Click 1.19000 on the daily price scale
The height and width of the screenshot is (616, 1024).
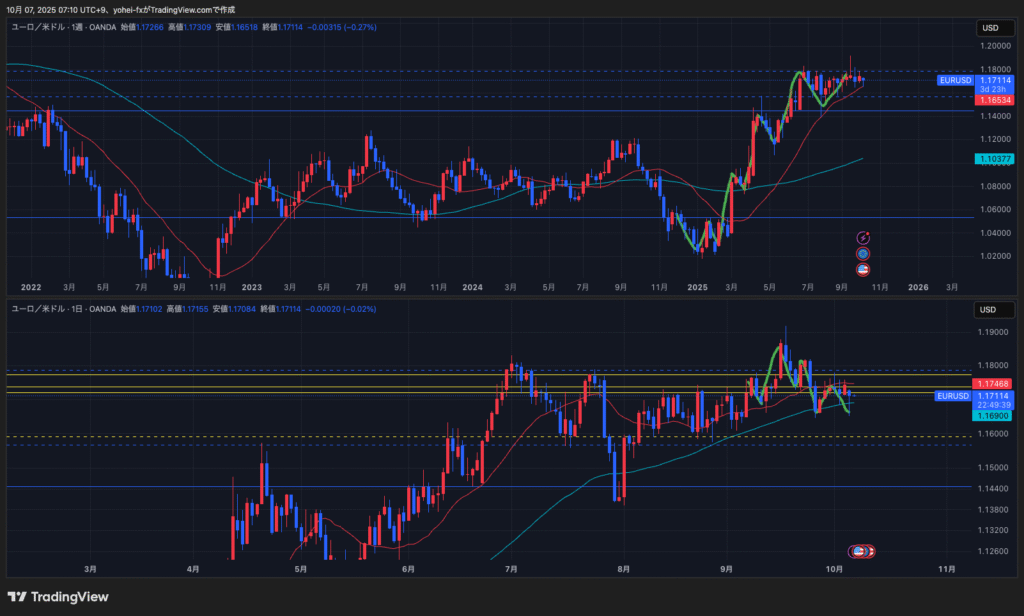pos(994,332)
